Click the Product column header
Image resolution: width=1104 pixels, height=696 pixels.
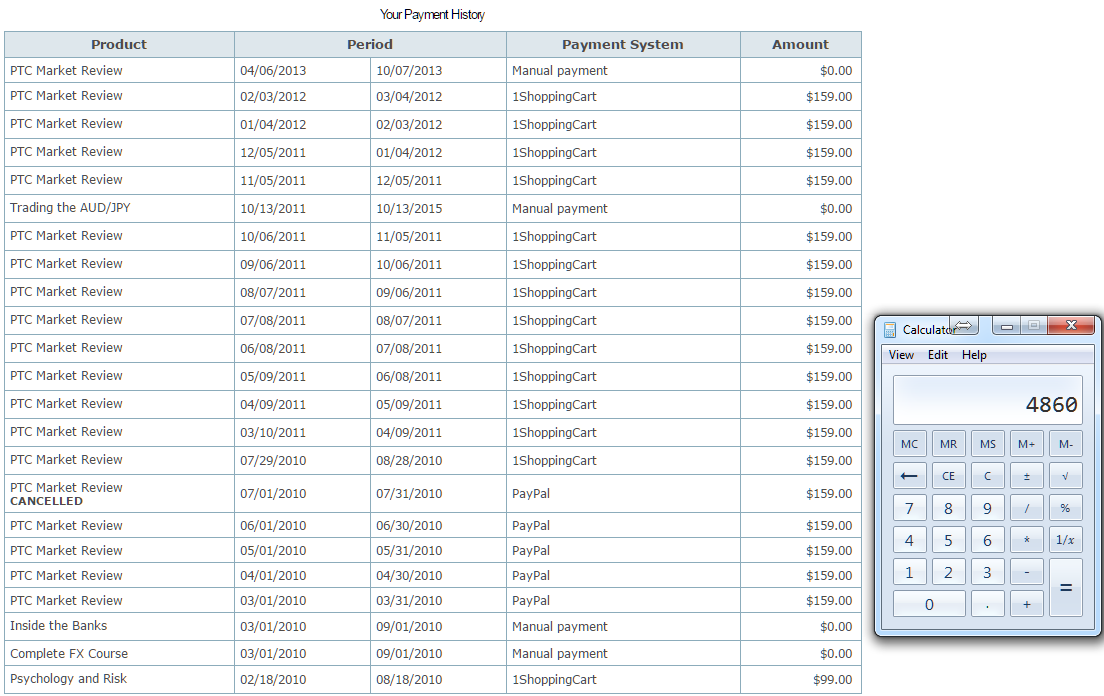119,44
